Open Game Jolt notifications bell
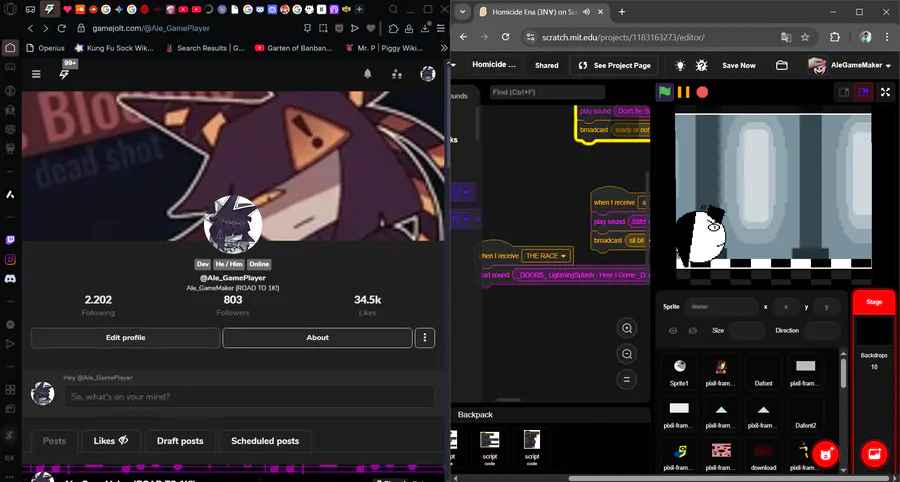This screenshot has height=482, width=900. click(368, 73)
